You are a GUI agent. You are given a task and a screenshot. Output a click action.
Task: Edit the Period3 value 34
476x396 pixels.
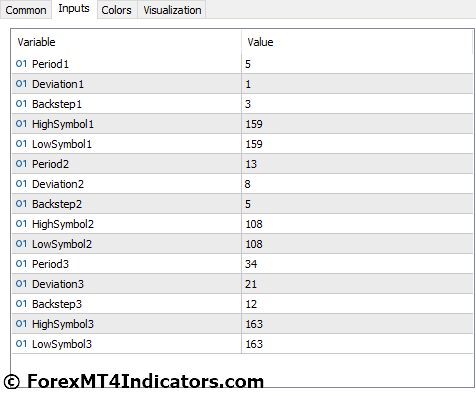tap(357, 264)
